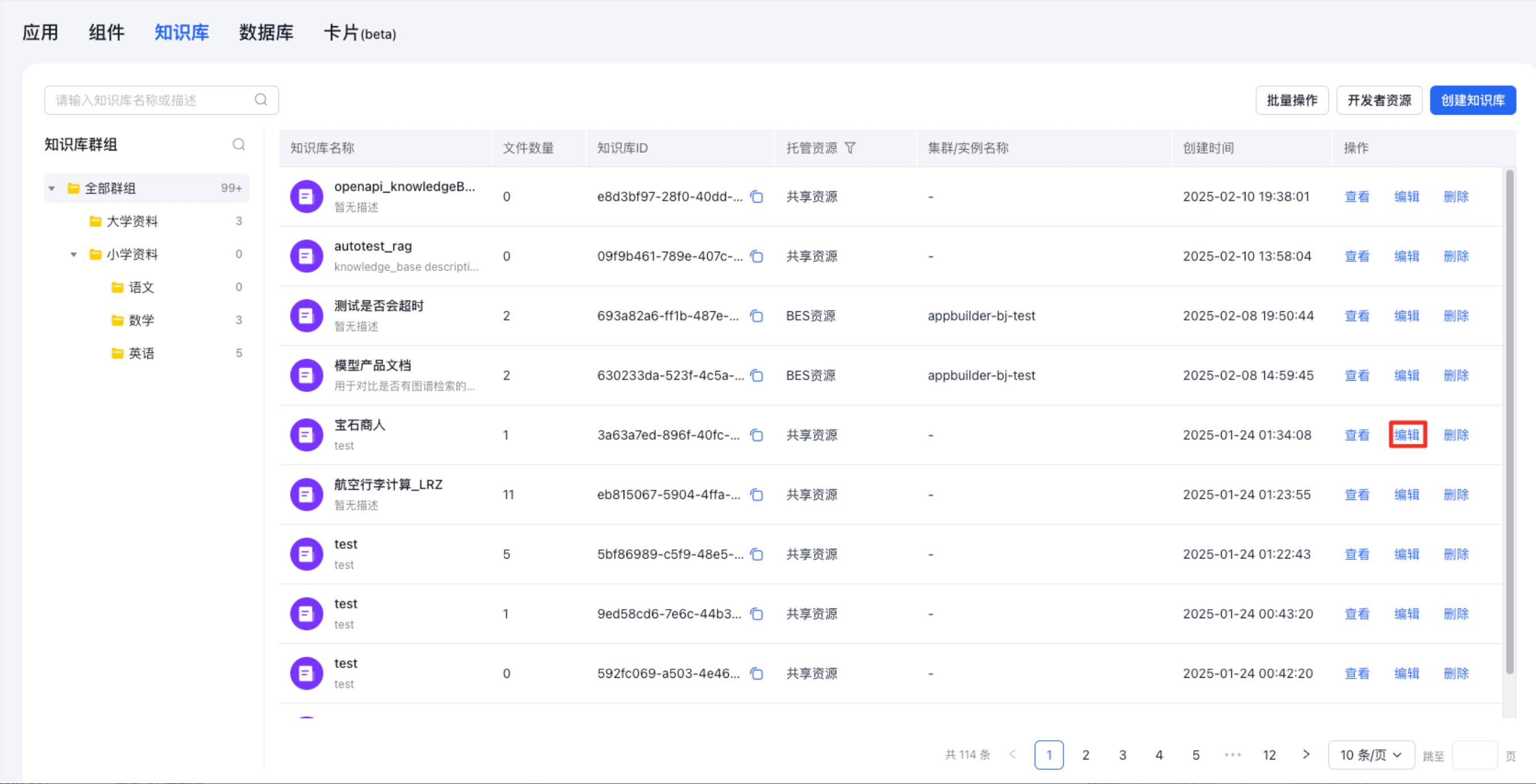The image size is (1536, 784).
Task: Go to next page with right arrow
Action: 1306,754
